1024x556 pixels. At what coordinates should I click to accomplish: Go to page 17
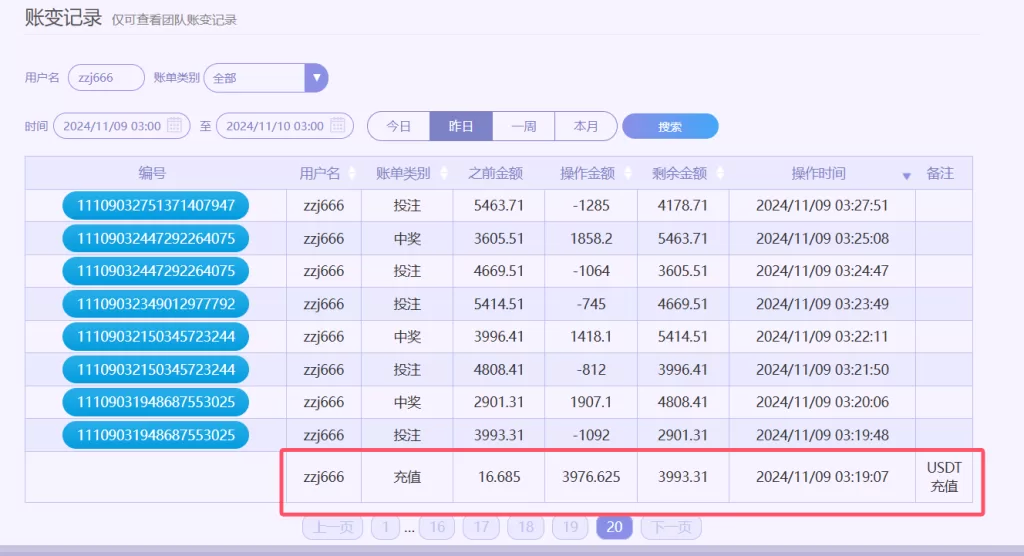[481, 527]
